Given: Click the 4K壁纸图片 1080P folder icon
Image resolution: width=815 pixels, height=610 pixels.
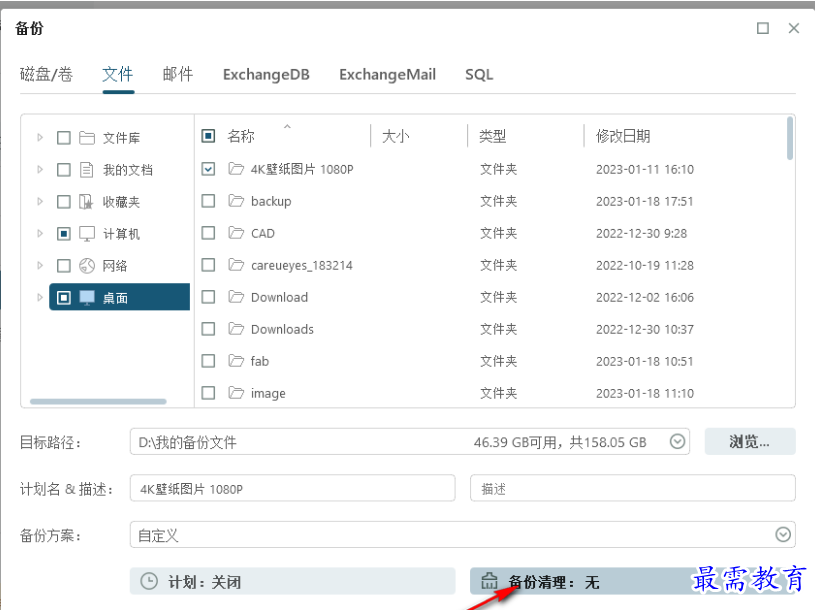Looking at the screenshot, I should tap(236, 169).
